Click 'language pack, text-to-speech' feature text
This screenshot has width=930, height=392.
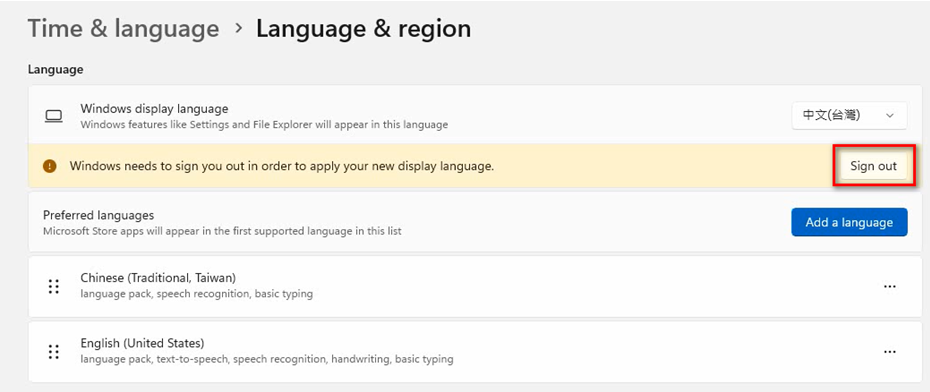pos(267,359)
